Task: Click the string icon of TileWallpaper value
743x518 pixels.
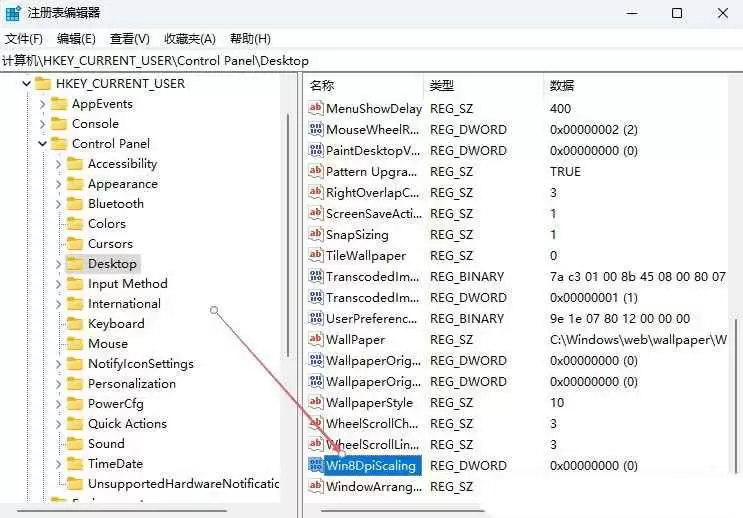Action: click(316, 255)
